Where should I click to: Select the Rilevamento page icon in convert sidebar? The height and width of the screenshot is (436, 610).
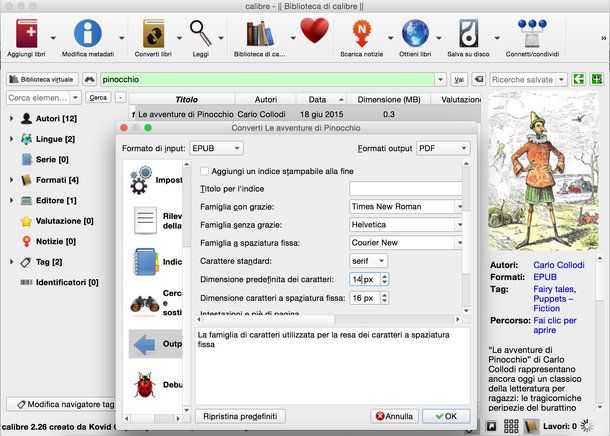[x=145, y=221]
